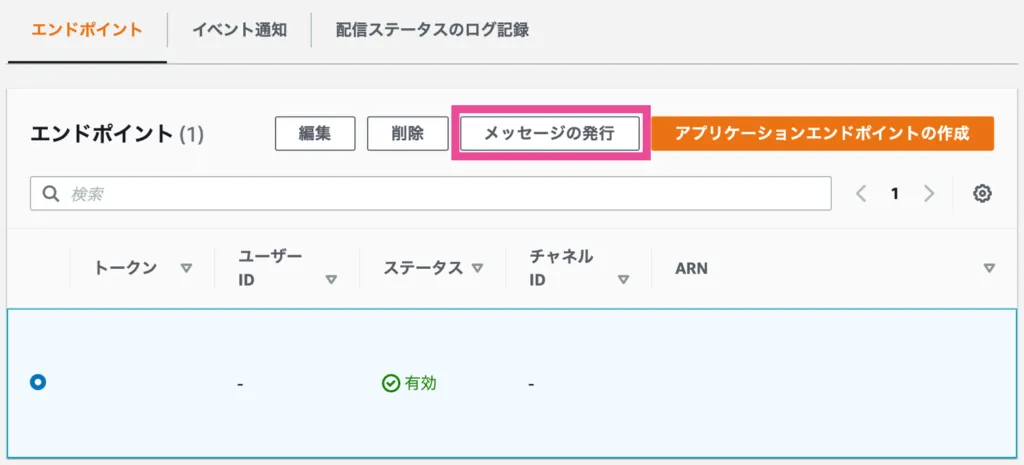Click アプリケーションエンドポイントの作成 button
The image size is (1024, 465).
pos(822,134)
